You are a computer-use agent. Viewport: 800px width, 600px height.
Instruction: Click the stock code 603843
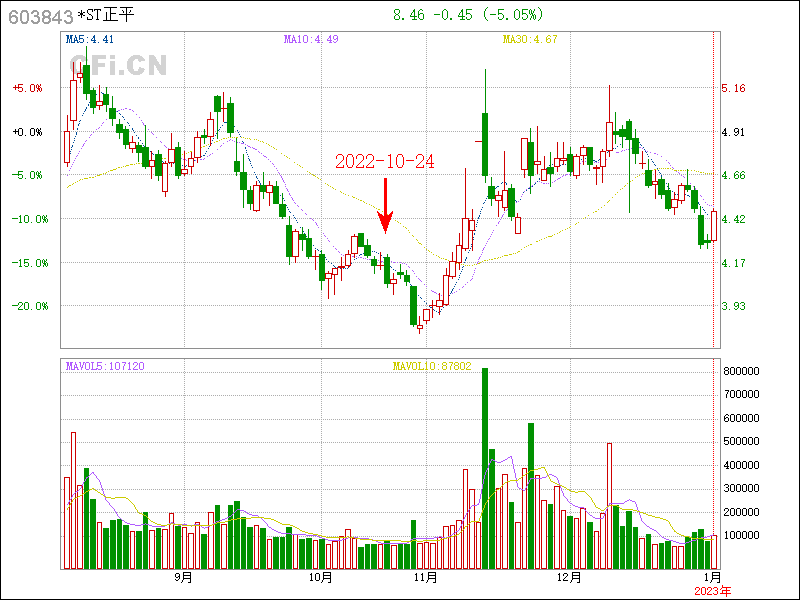40,16
